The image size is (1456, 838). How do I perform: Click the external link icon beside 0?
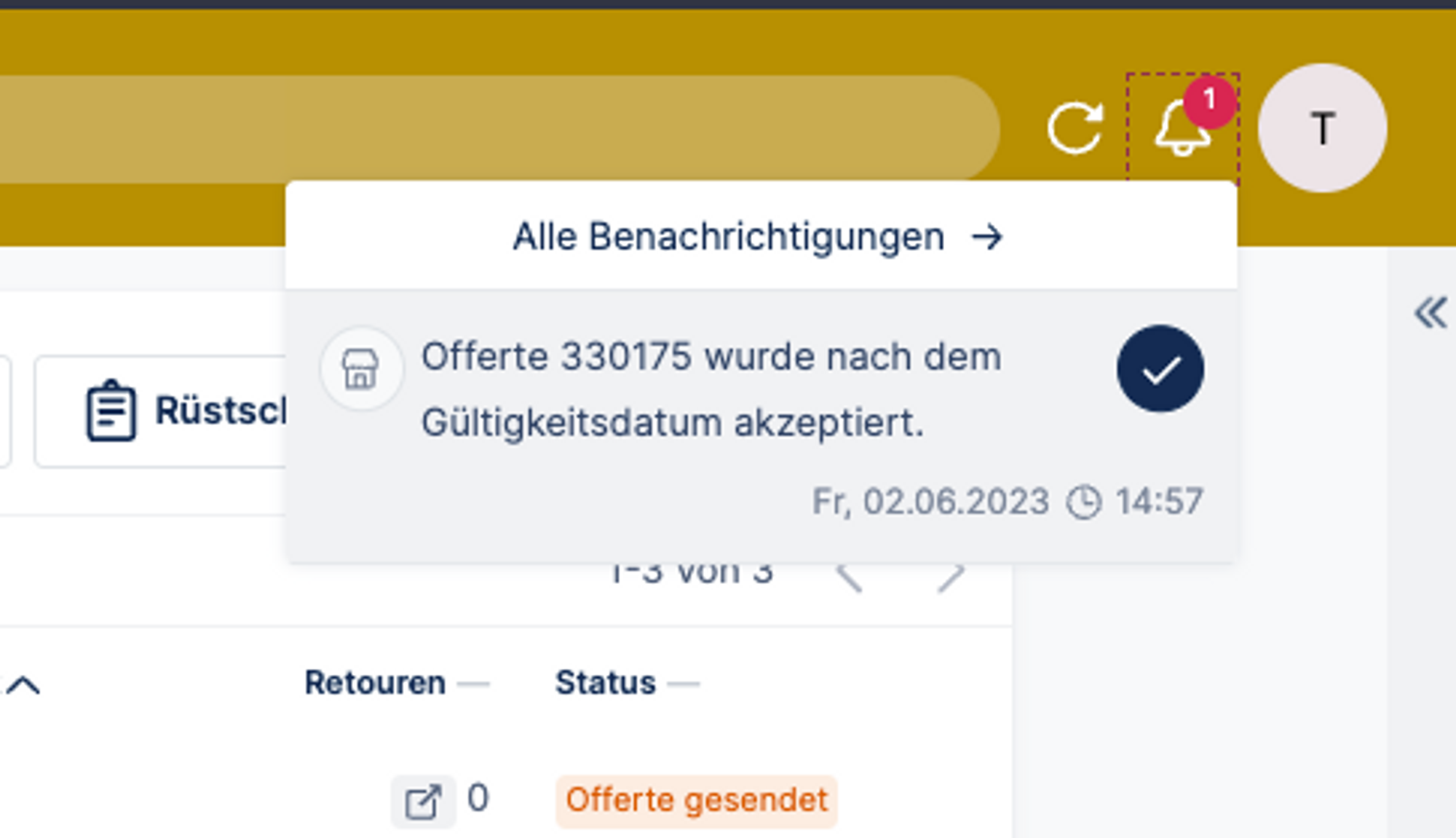pos(423,802)
